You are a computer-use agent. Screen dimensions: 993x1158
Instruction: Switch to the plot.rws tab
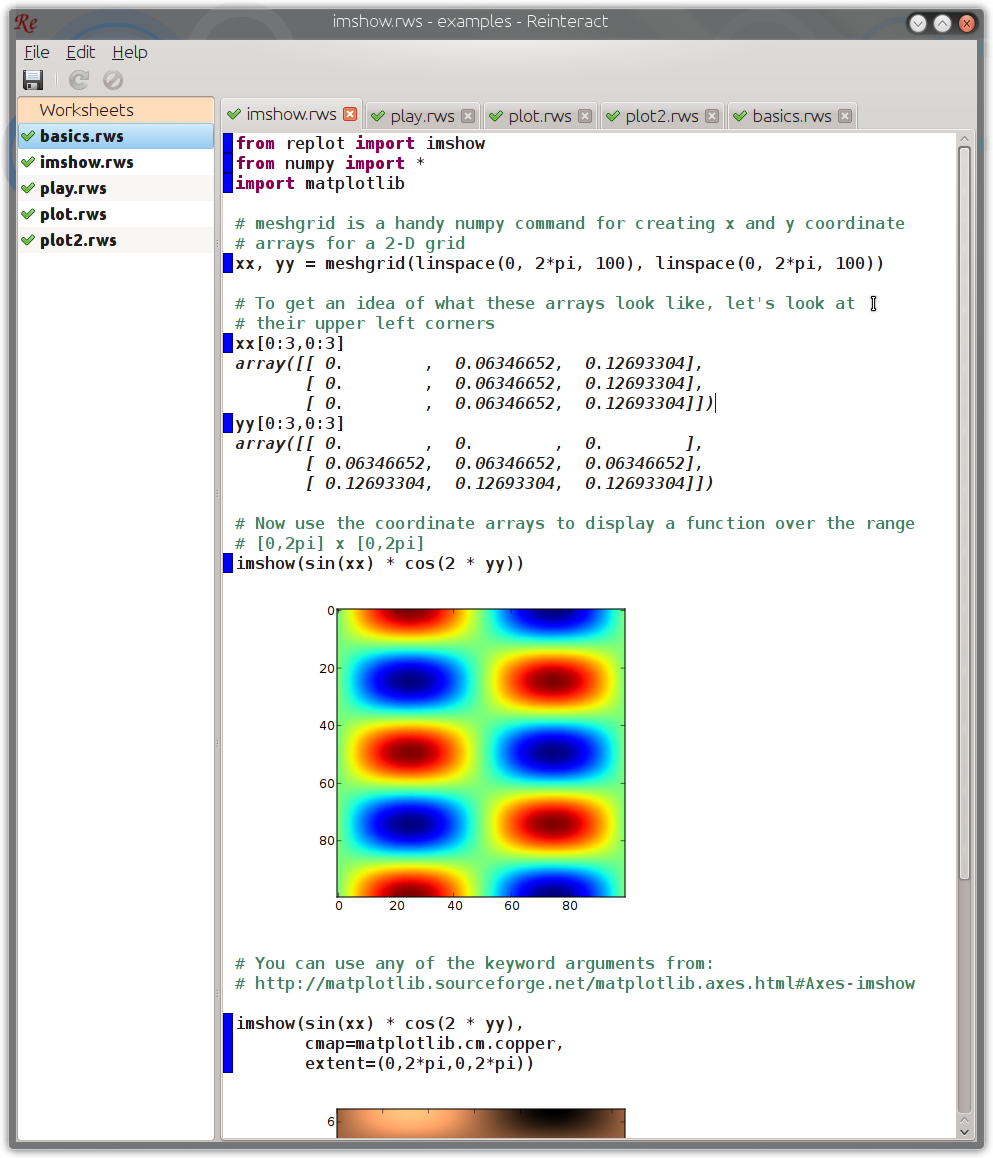(x=540, y=116)
